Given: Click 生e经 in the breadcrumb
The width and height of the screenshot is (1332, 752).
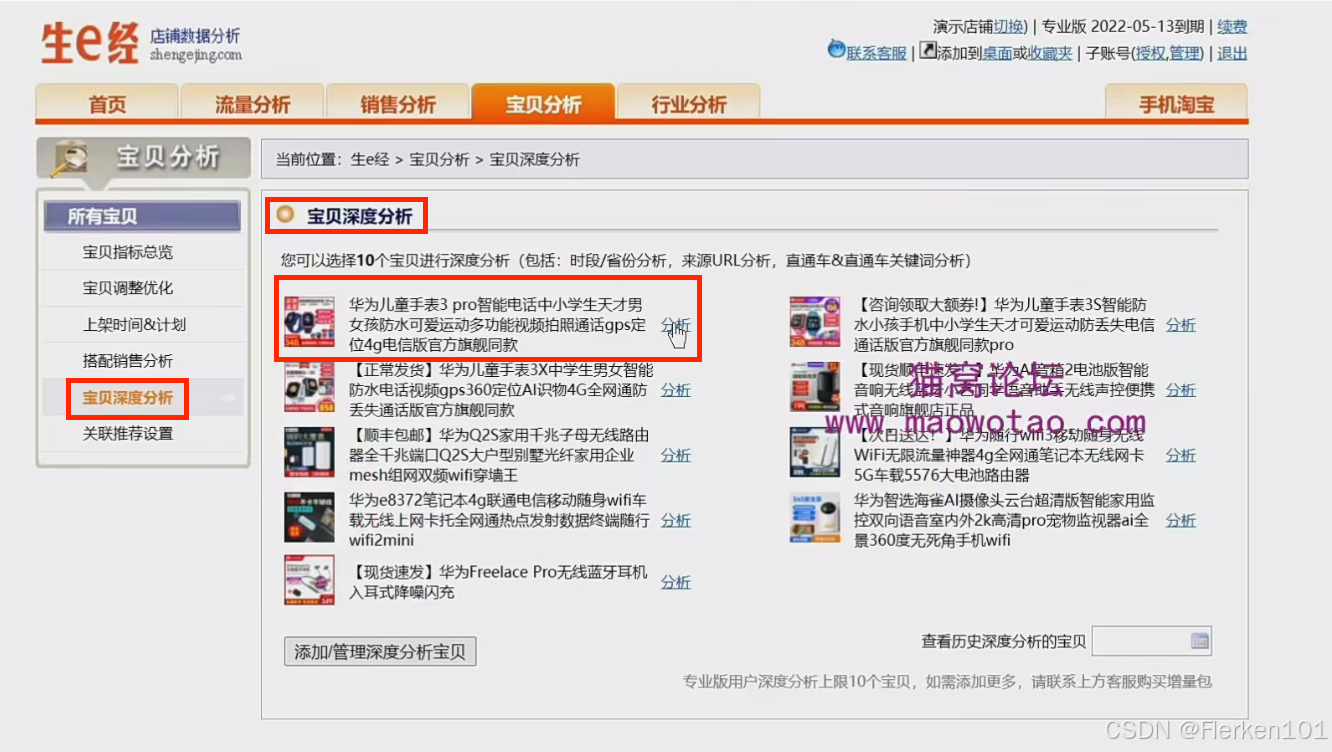Looking at the screenshot, I should point(370,159).
